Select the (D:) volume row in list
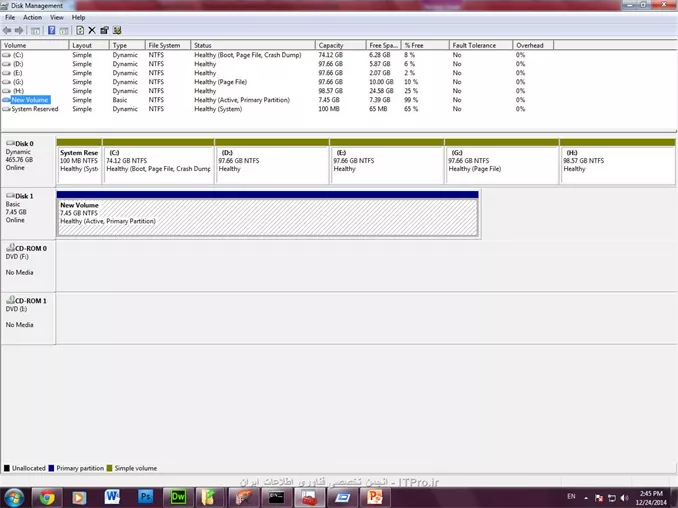Screen dimensions: 678x508 click(277, 64)
